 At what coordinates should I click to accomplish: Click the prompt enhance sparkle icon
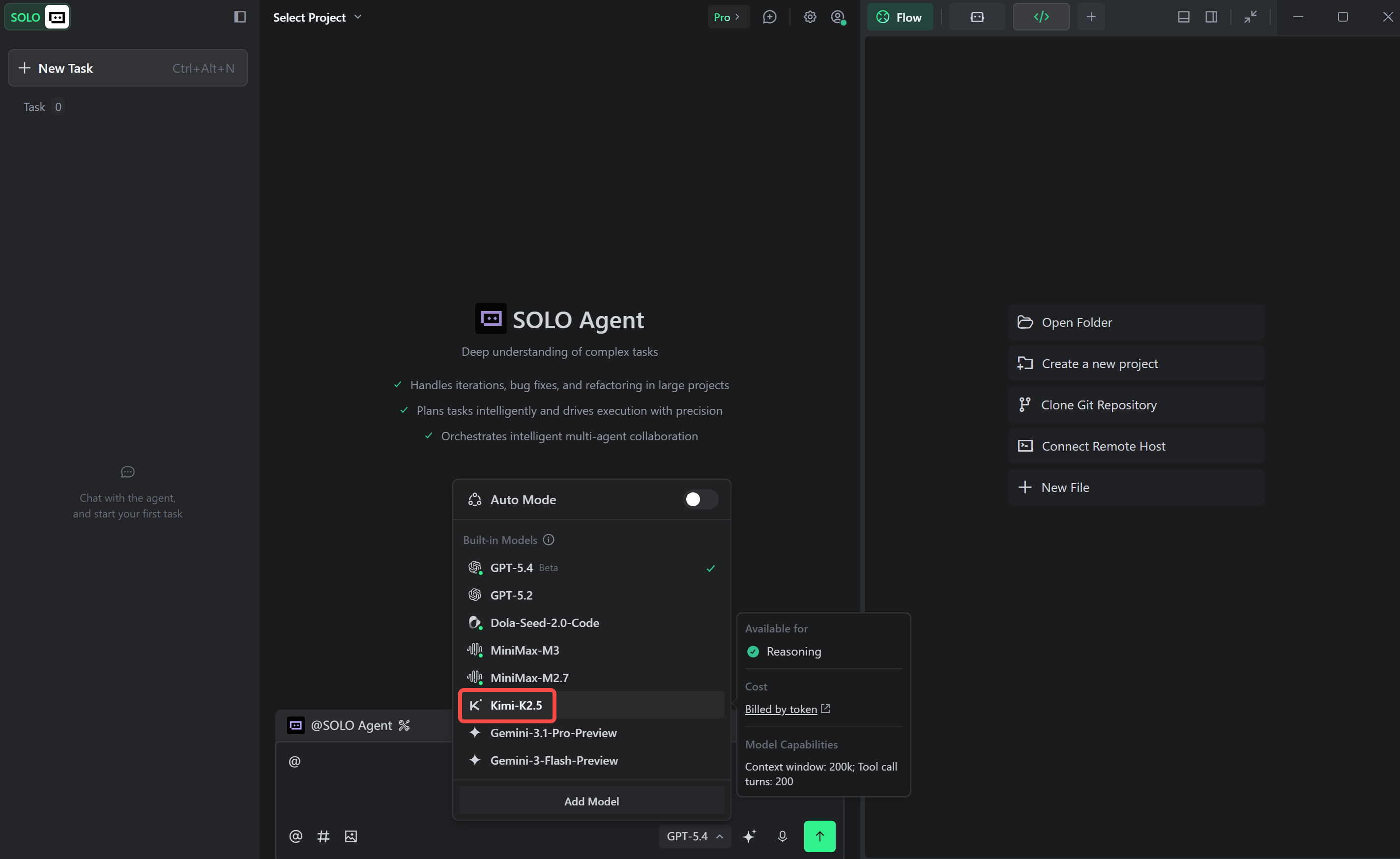[750, 836]
